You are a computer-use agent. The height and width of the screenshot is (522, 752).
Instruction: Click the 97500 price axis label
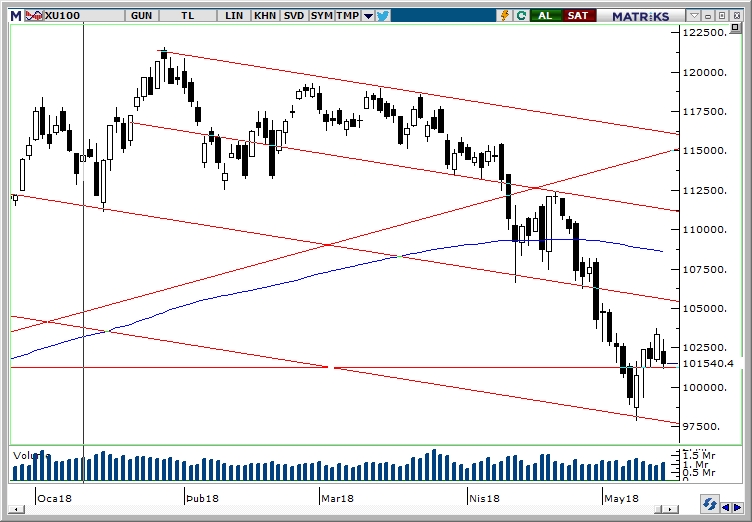coord(701,427)
